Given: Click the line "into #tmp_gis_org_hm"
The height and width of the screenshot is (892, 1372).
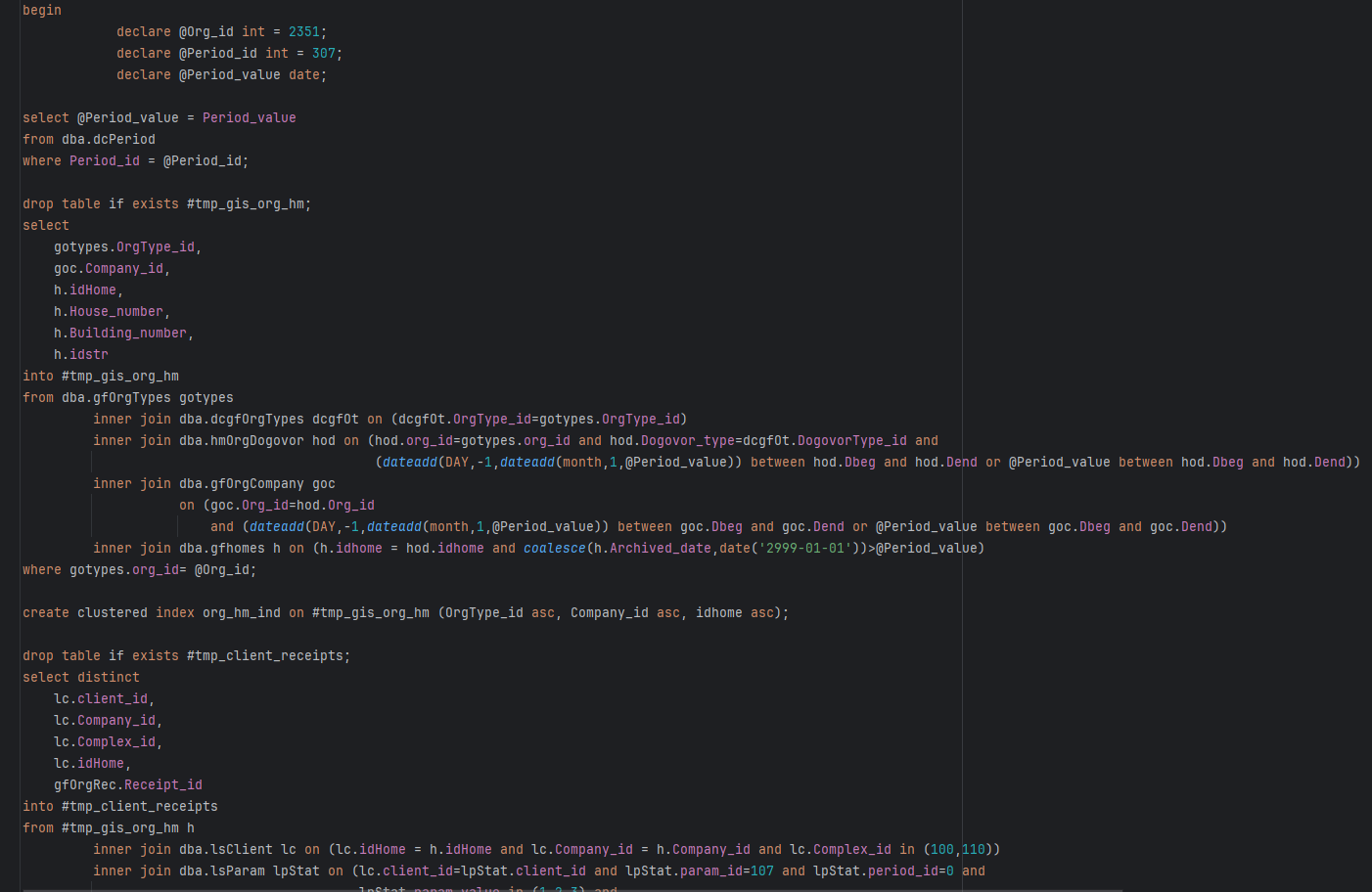Looking at the screenshot, I should (101, 377).
